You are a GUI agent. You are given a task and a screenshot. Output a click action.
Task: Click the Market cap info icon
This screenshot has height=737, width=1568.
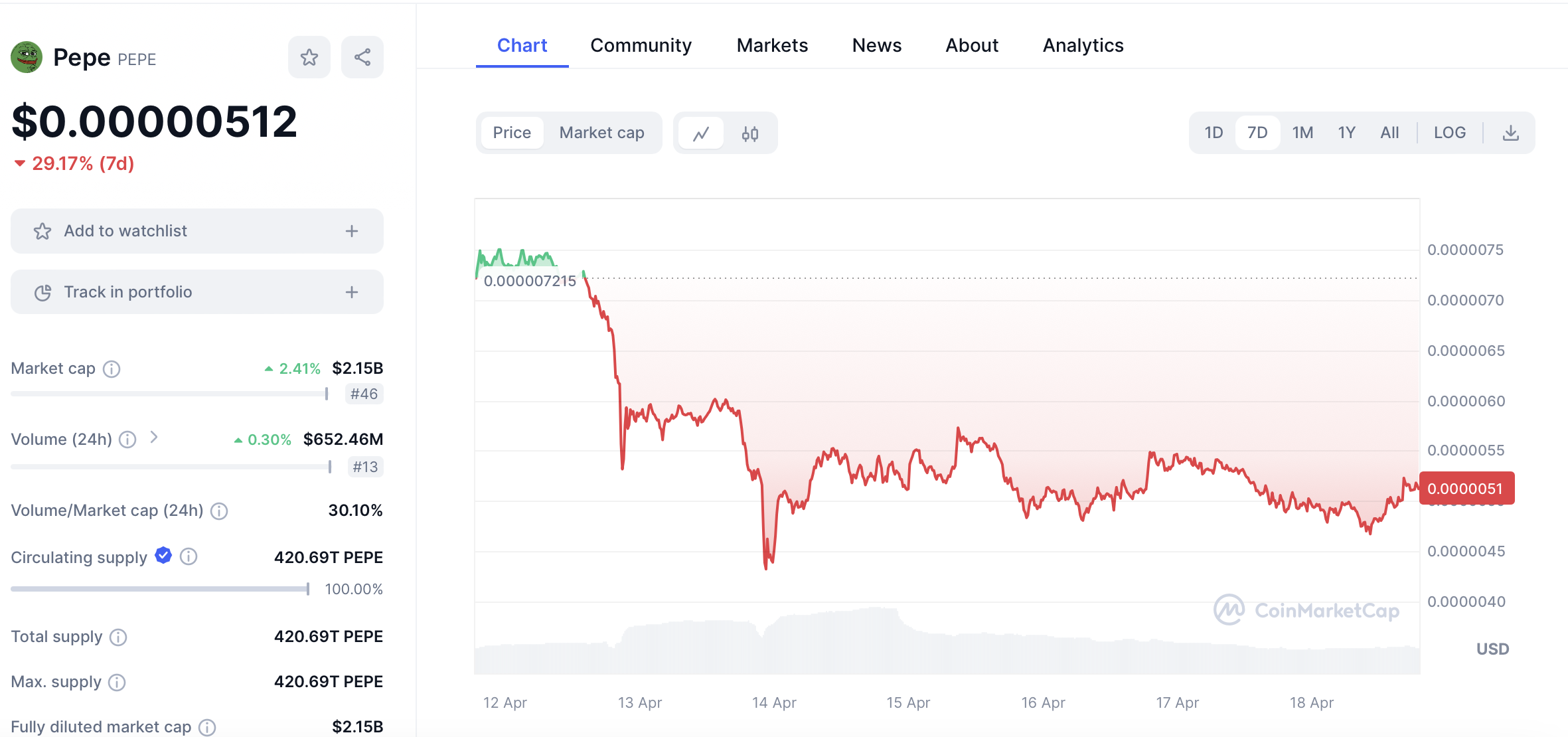coord(112,369)
